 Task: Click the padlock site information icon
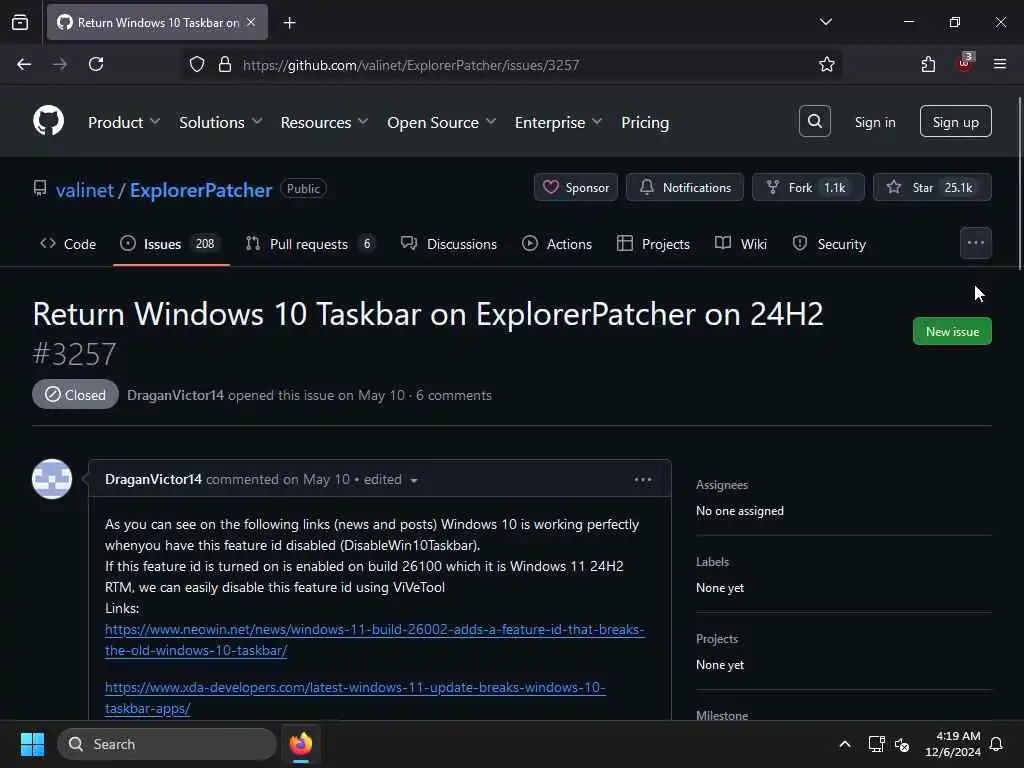coord(225,65)
